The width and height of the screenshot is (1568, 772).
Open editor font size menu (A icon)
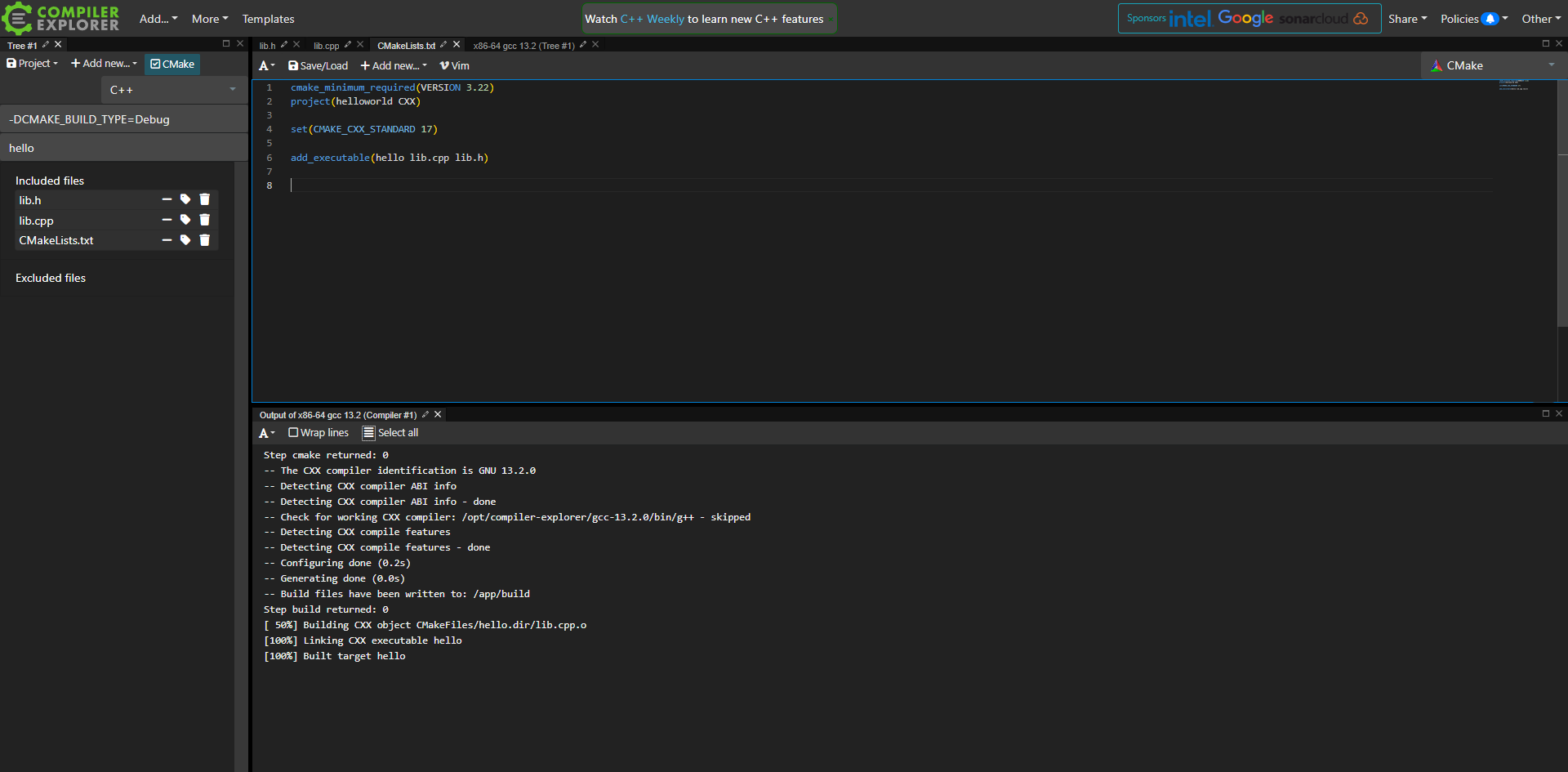(x=266, y=66)
